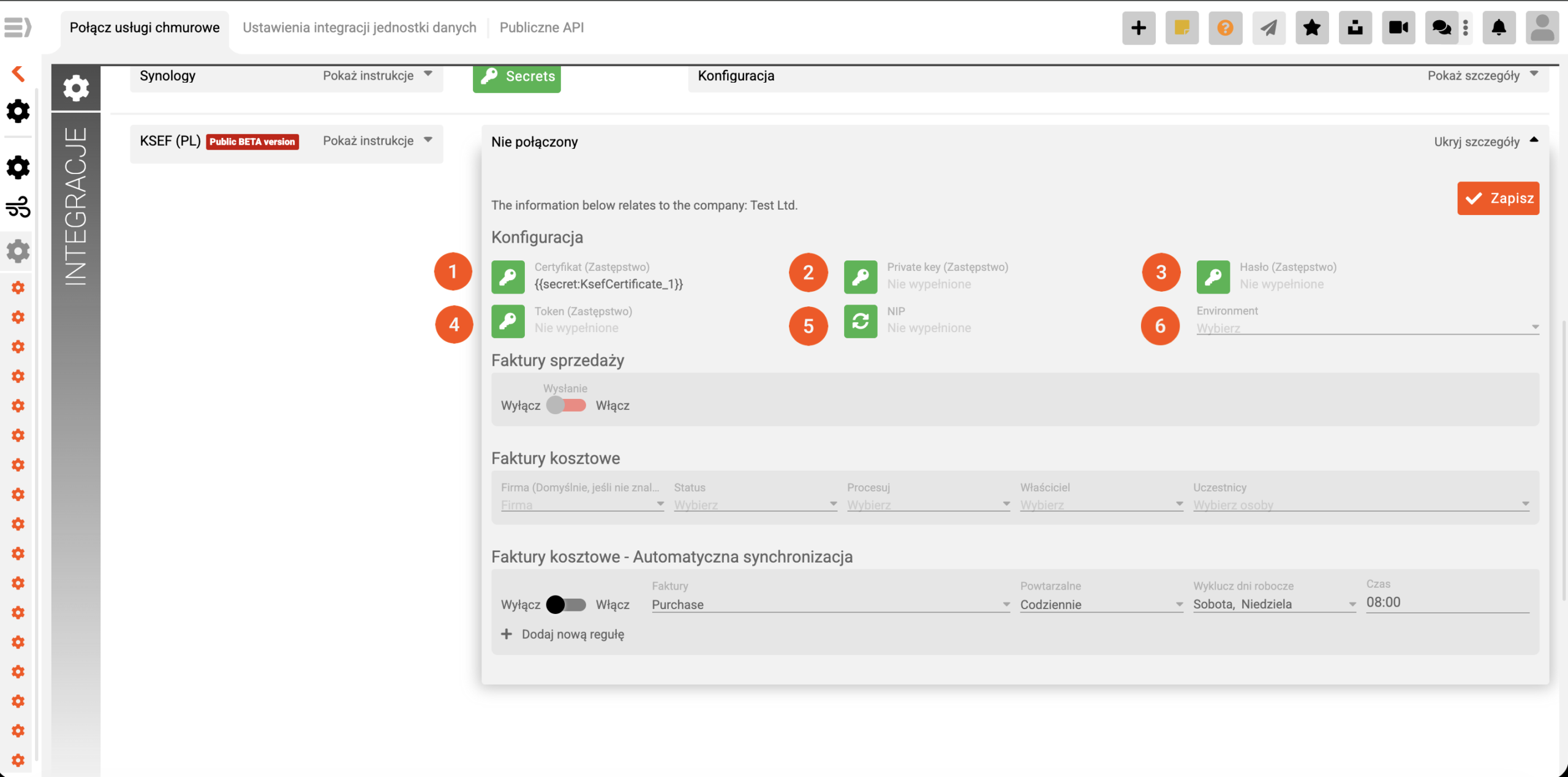This screenshot has height=777, width=1568.
Task: Click the orange question mark help icon
Action: coord(1225,28)
